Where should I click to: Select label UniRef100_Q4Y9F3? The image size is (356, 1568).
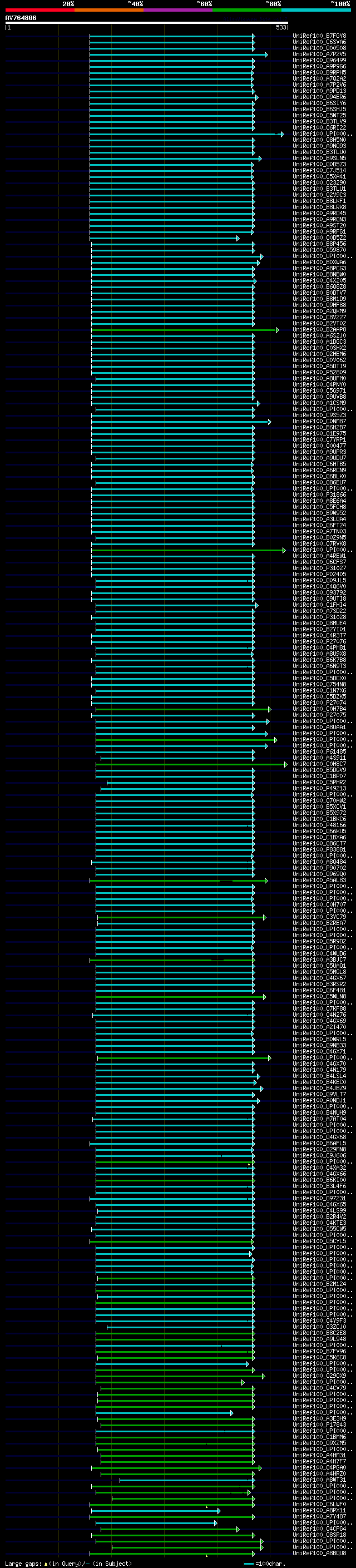click(x=319, y=1321)
